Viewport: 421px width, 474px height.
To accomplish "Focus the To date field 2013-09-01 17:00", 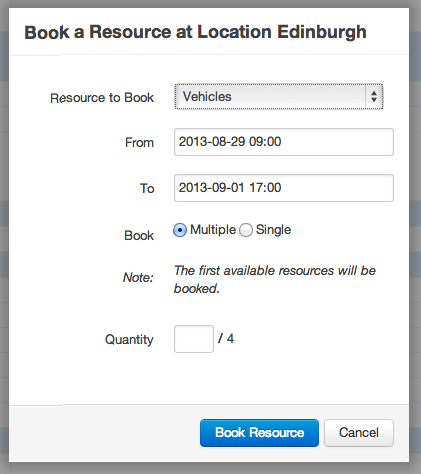I will pos(284,188).
